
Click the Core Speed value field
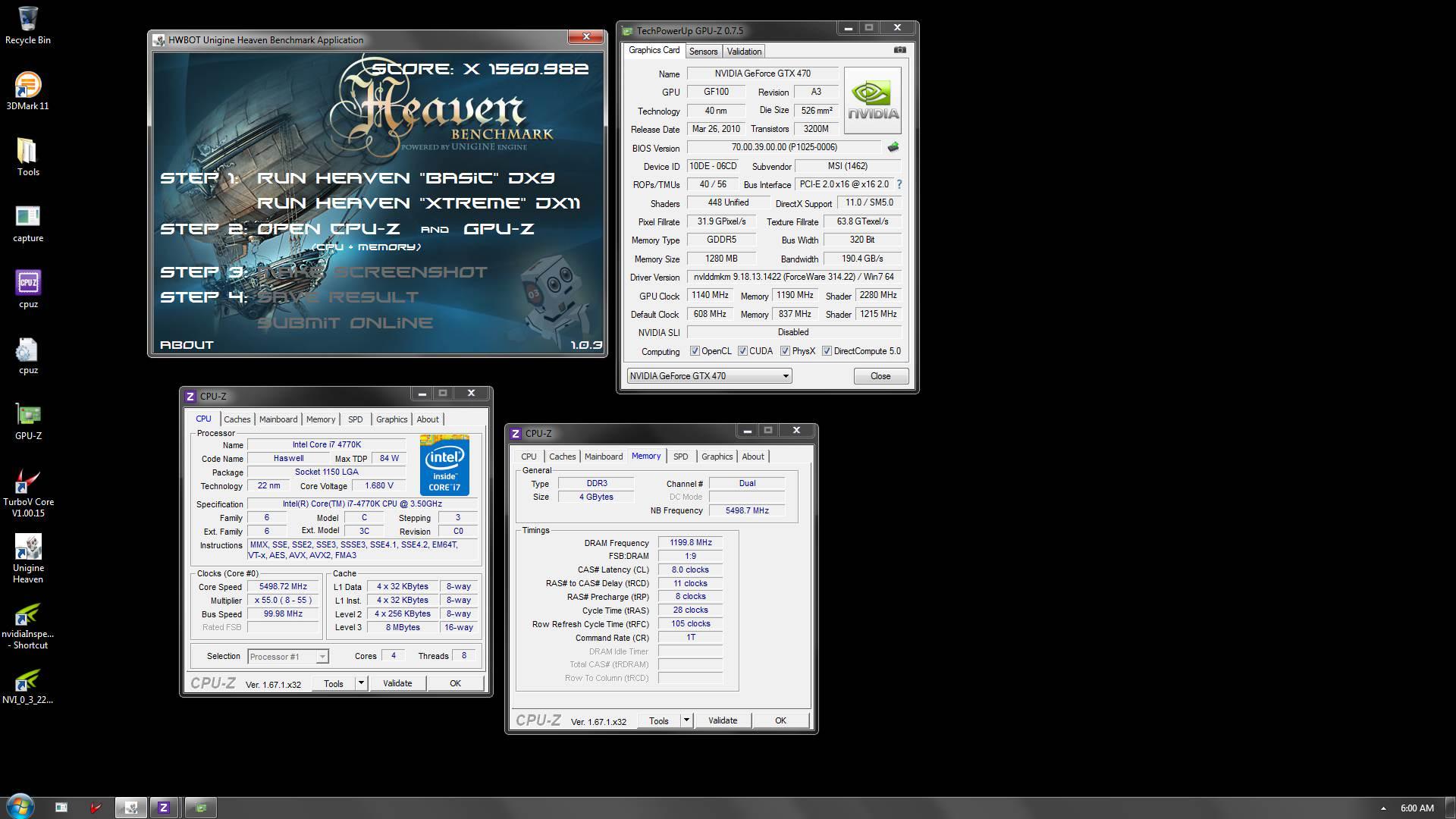pyautogui.click(x=283, y=587)
